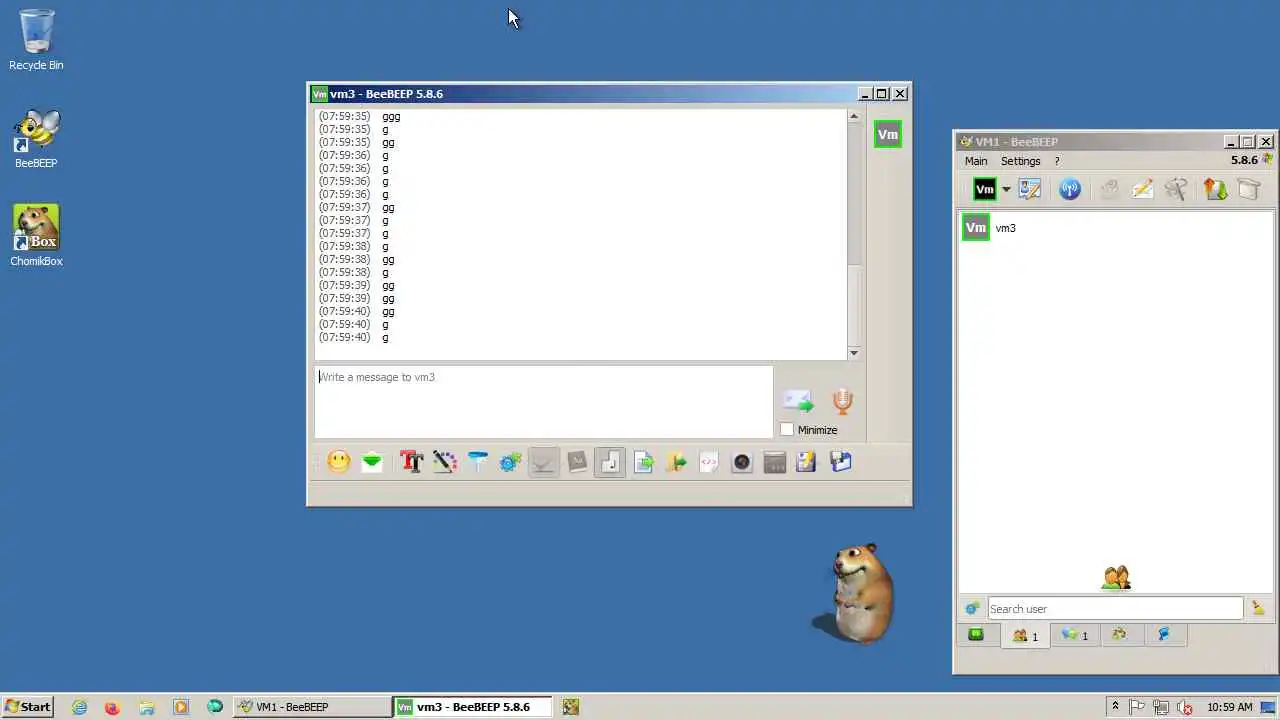The height and width of the screenshot is (720, 1280).
Task: Toggle the grayed spell-check icon
Action: coord(544,462)
